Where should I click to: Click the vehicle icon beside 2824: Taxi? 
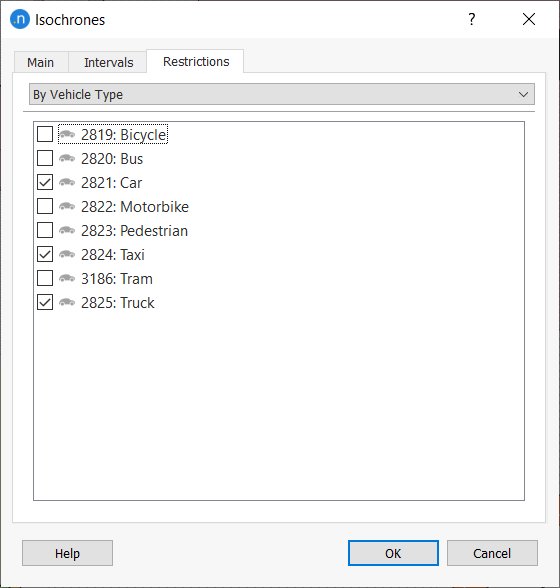click(x=67, y=254)
